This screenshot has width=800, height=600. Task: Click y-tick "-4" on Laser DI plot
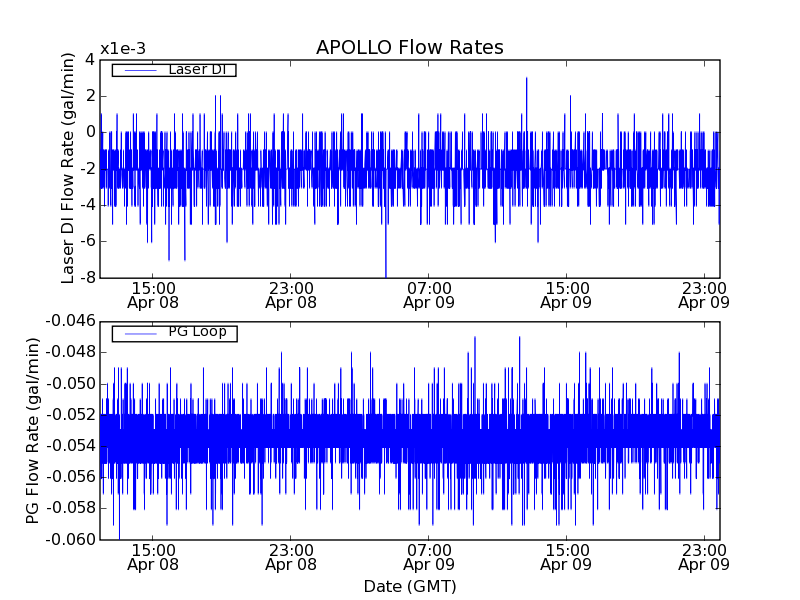pos(88,205)
